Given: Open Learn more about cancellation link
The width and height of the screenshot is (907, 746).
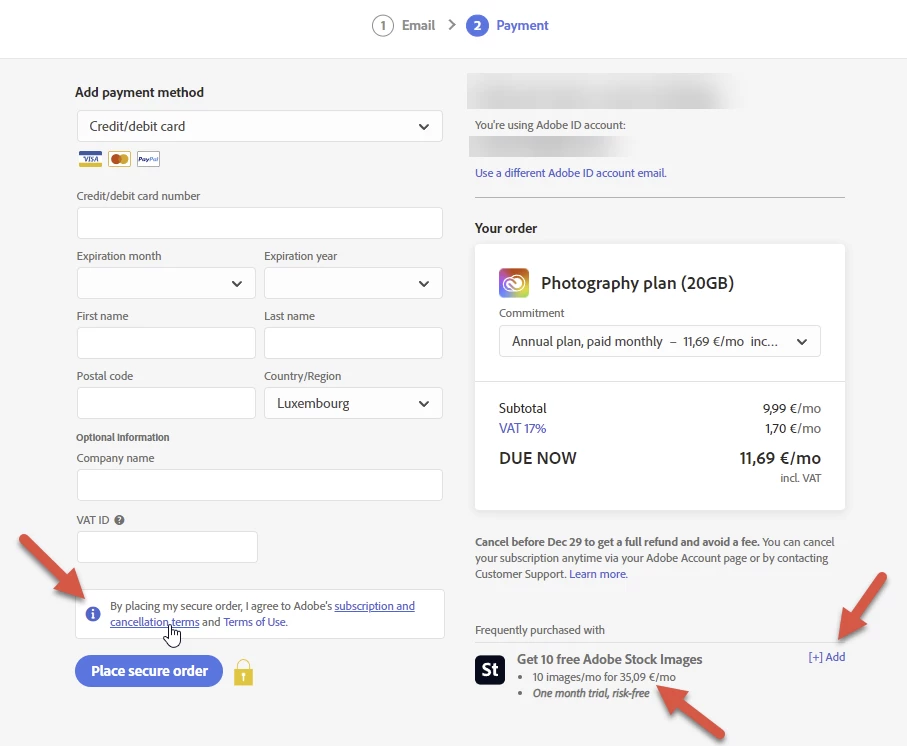Looking at the screenshot, I should coord(598,574).
